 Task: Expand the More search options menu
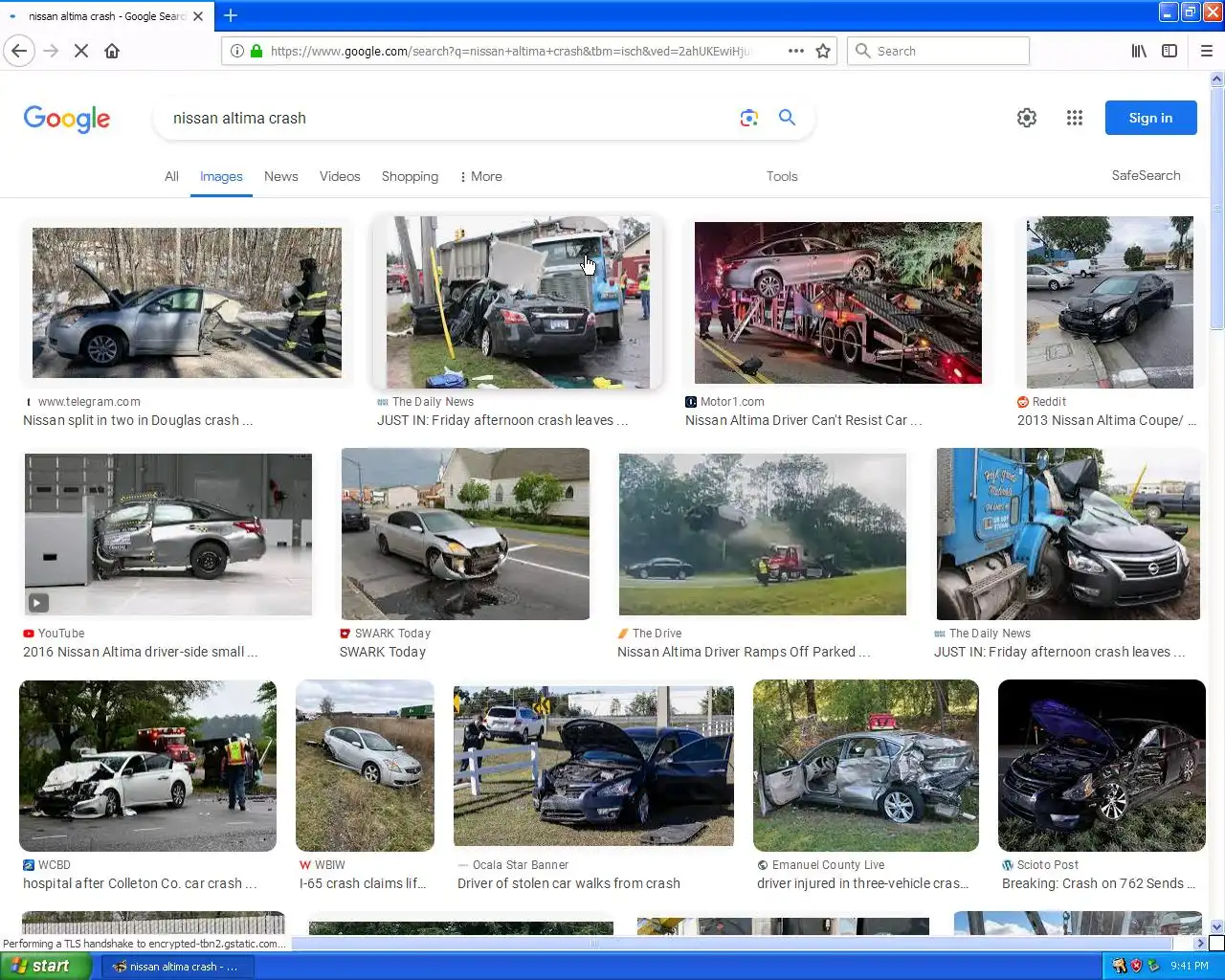click(480, 176)
